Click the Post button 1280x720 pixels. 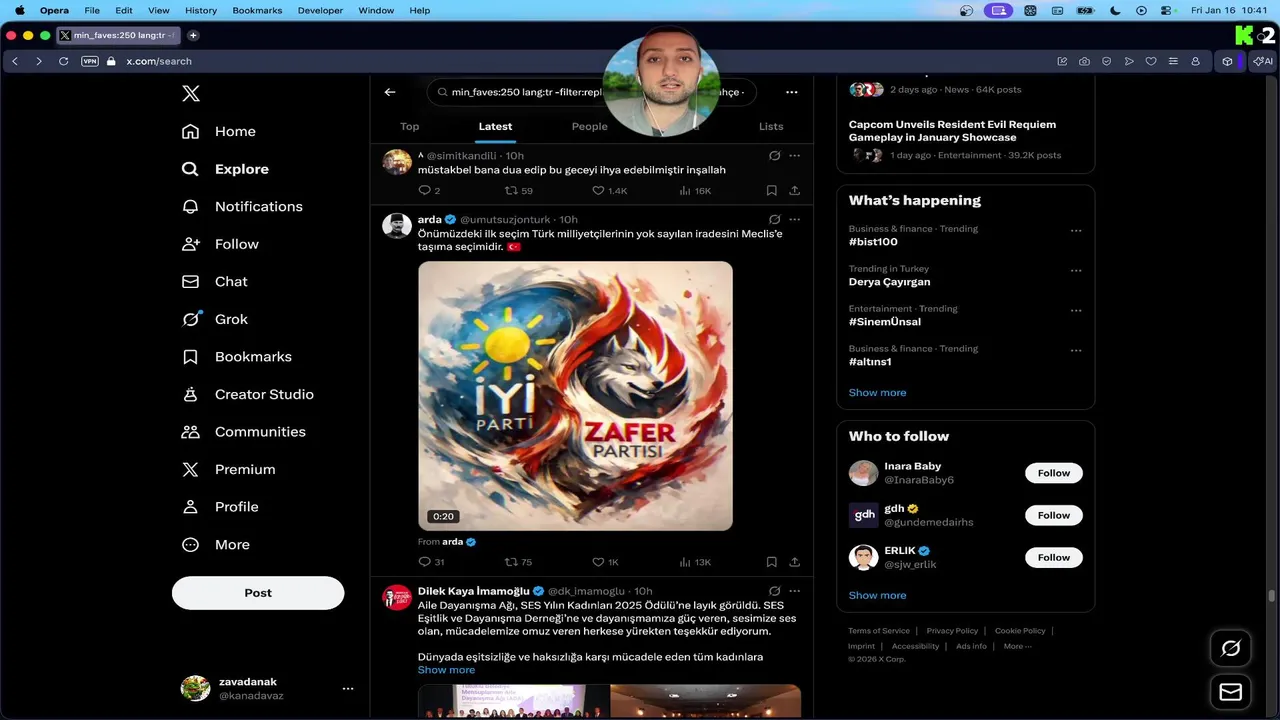point(258,593)
